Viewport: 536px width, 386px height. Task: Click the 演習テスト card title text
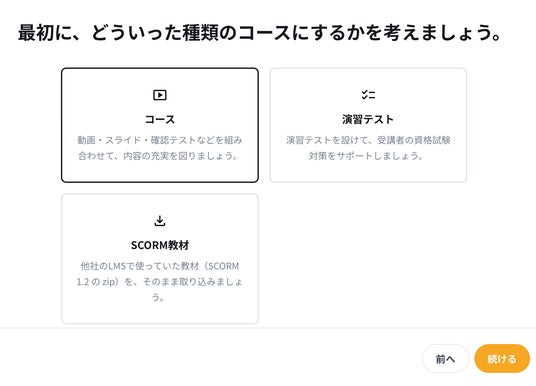pos(368,119)
